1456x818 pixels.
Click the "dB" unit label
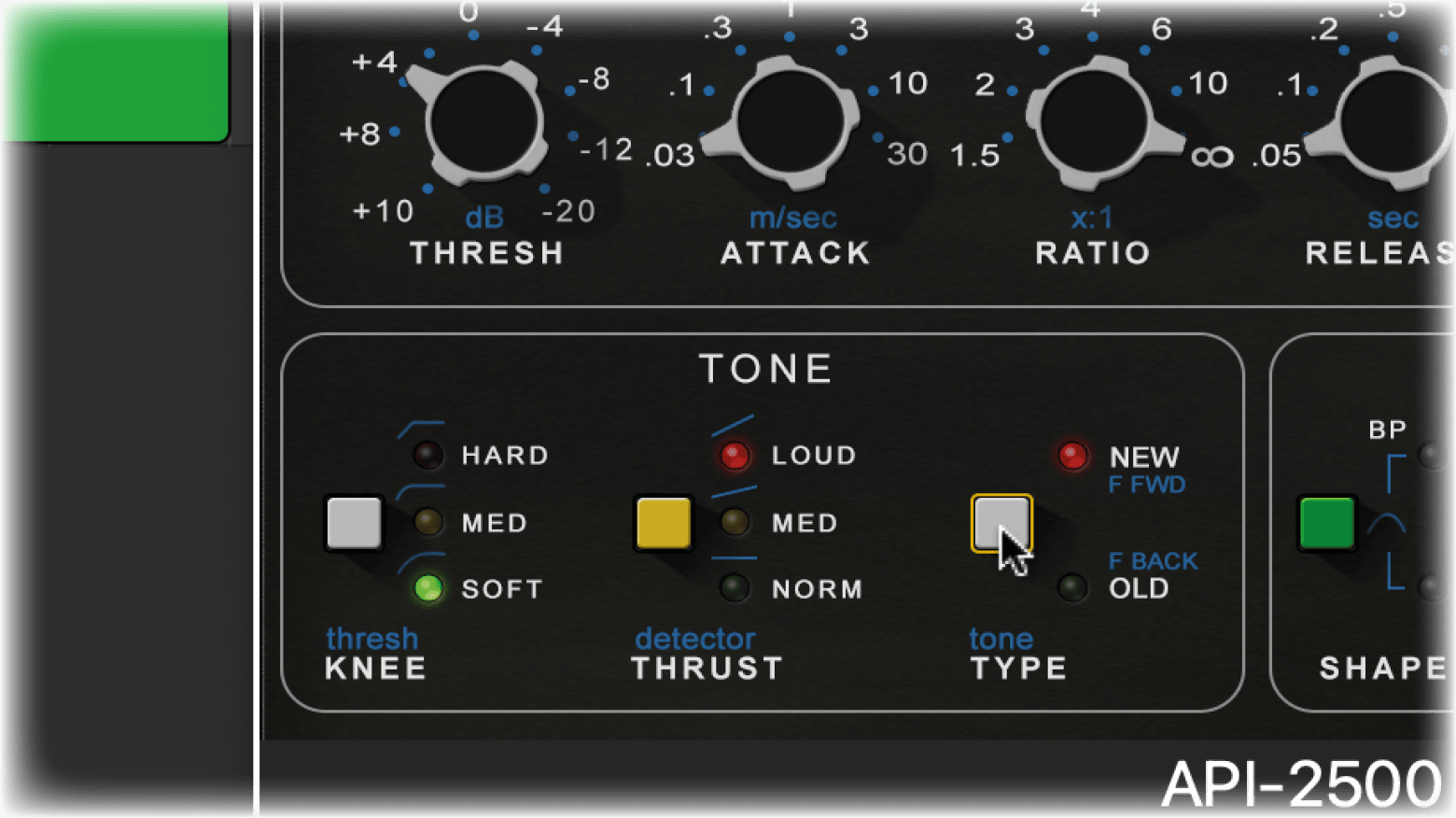484,219
